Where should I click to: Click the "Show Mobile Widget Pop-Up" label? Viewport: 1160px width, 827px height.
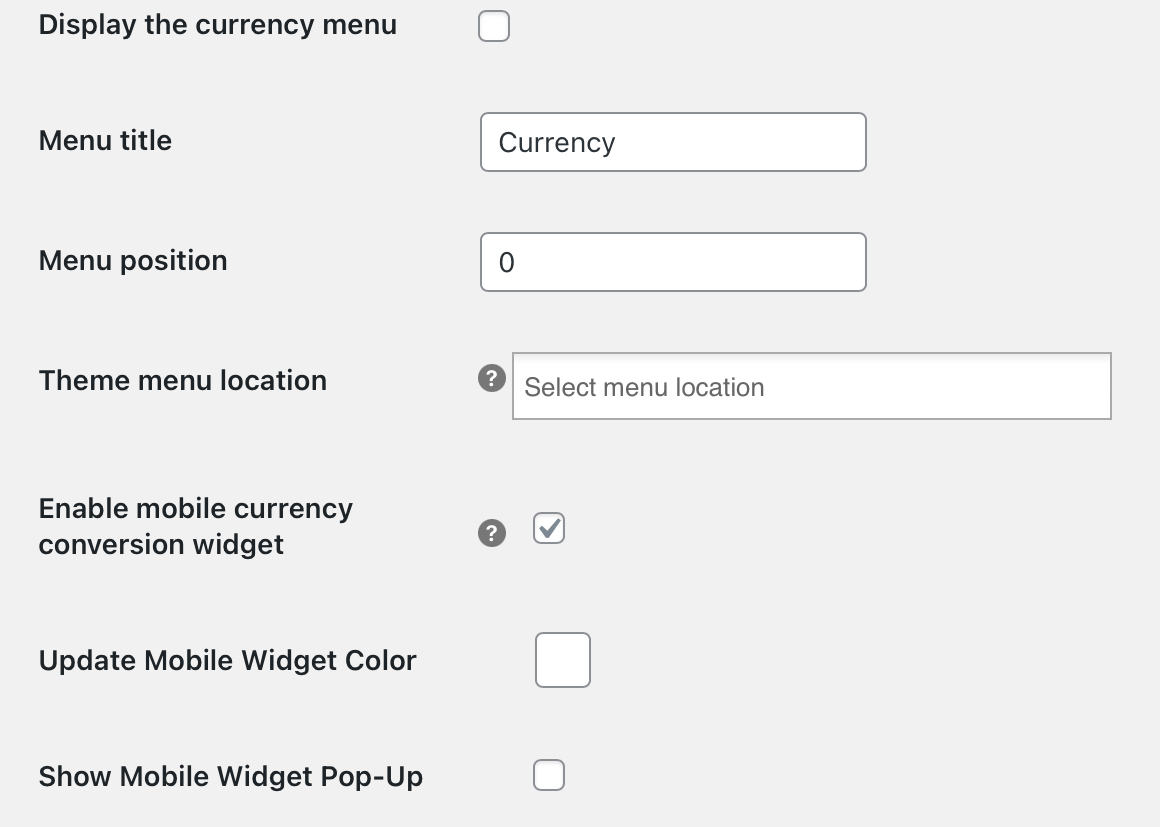pyautogui.click(x=231, y=777)
